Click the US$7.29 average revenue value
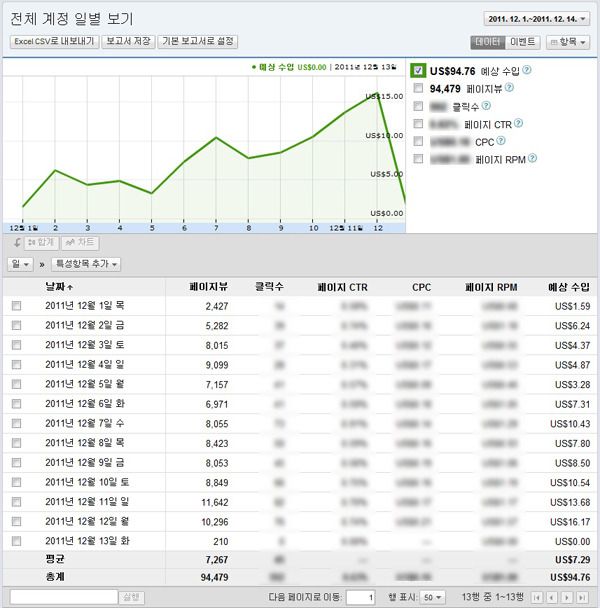The width and height of the screenshot is (600, 608). coord(572,560)
